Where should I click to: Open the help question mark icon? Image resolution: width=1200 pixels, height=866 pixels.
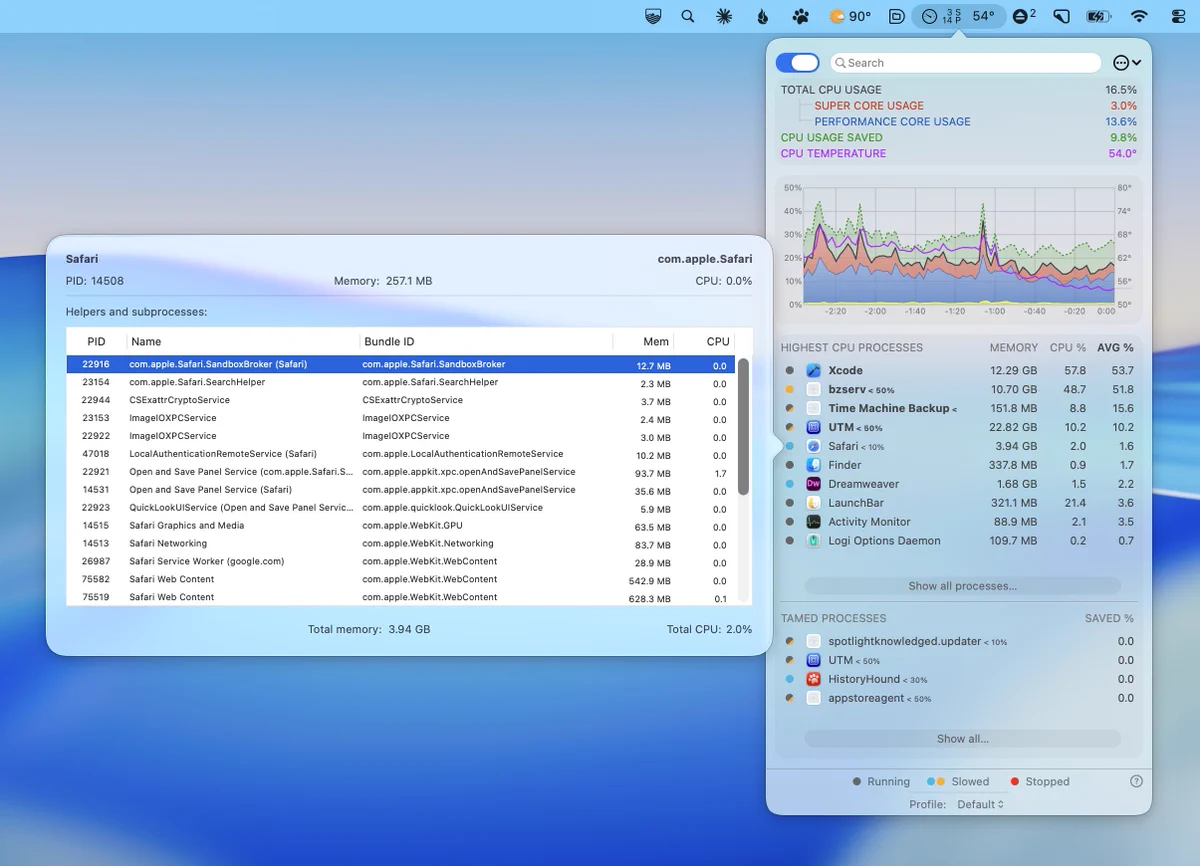pos(1136,781)
